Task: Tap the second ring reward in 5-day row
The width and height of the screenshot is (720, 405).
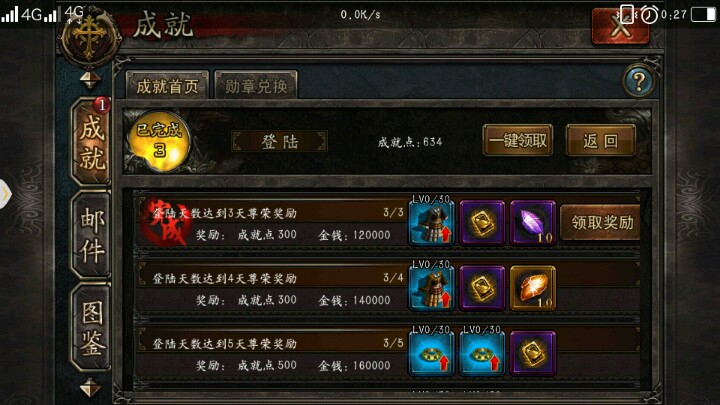Action: (482, 354)
